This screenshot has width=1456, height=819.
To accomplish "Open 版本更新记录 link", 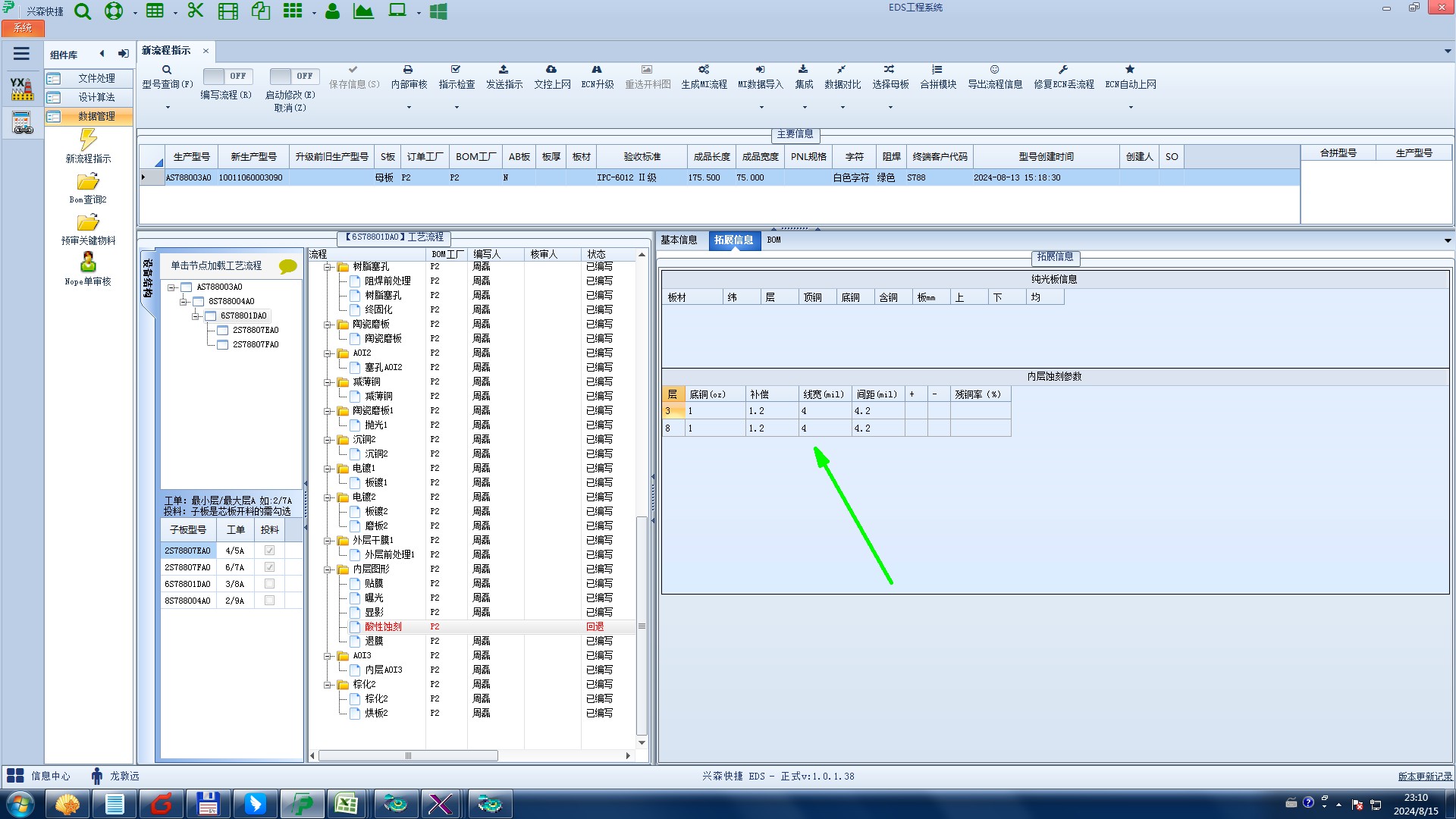I will click(x=1425, y=777).
